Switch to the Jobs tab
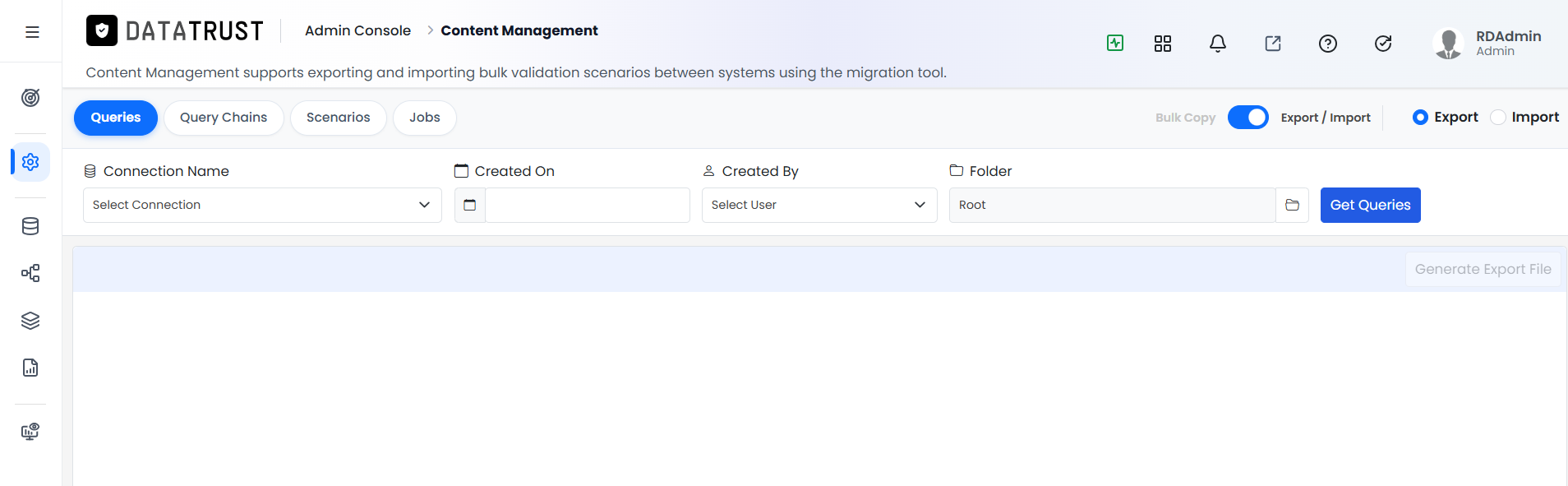Screen dimensions: 1568x486 (x=425, y=118)
